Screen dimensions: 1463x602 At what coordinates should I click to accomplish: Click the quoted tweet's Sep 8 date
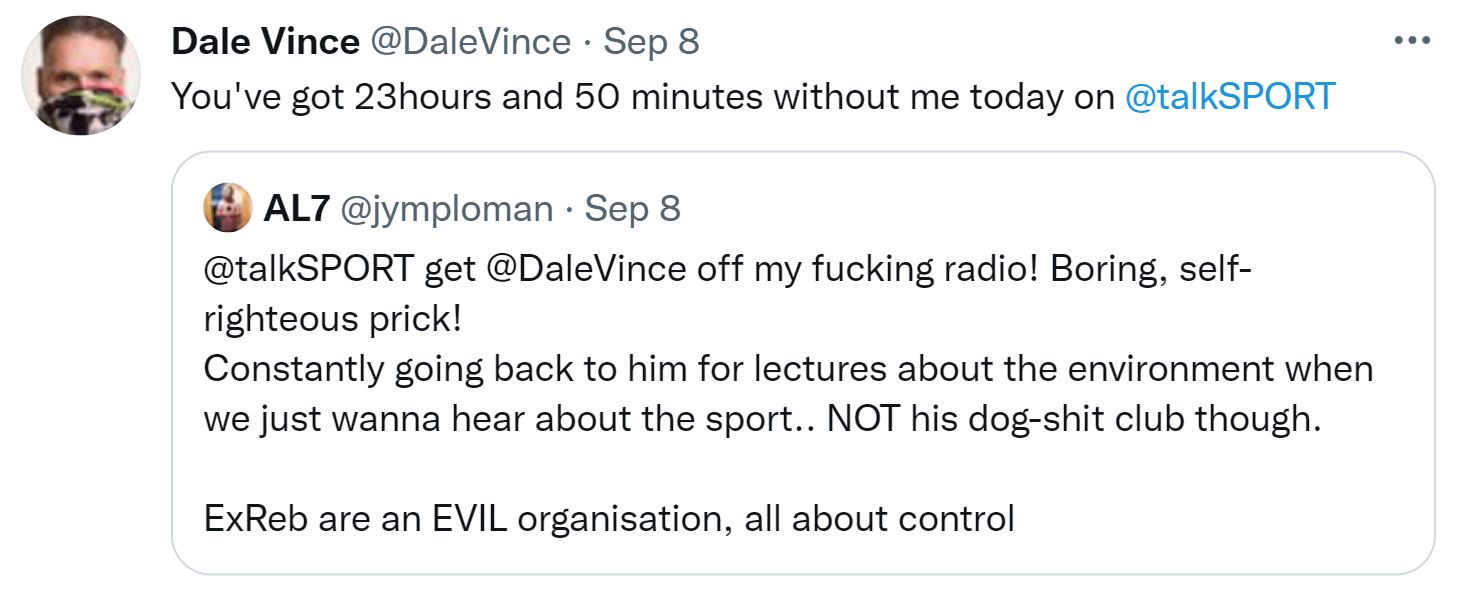633,208
